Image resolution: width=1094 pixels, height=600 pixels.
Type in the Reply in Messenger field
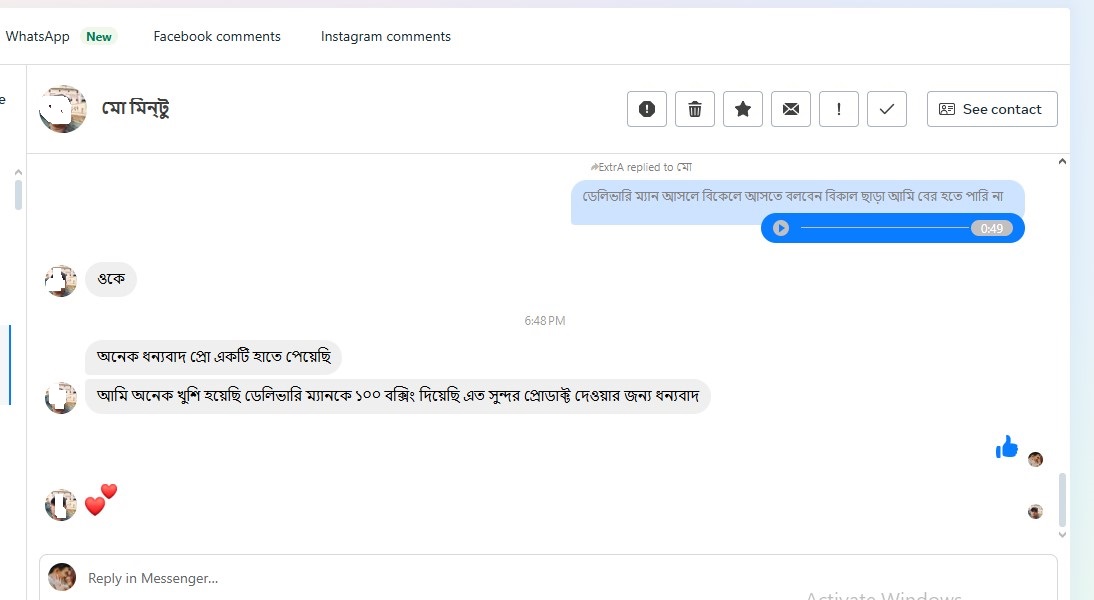pos(560,578)
